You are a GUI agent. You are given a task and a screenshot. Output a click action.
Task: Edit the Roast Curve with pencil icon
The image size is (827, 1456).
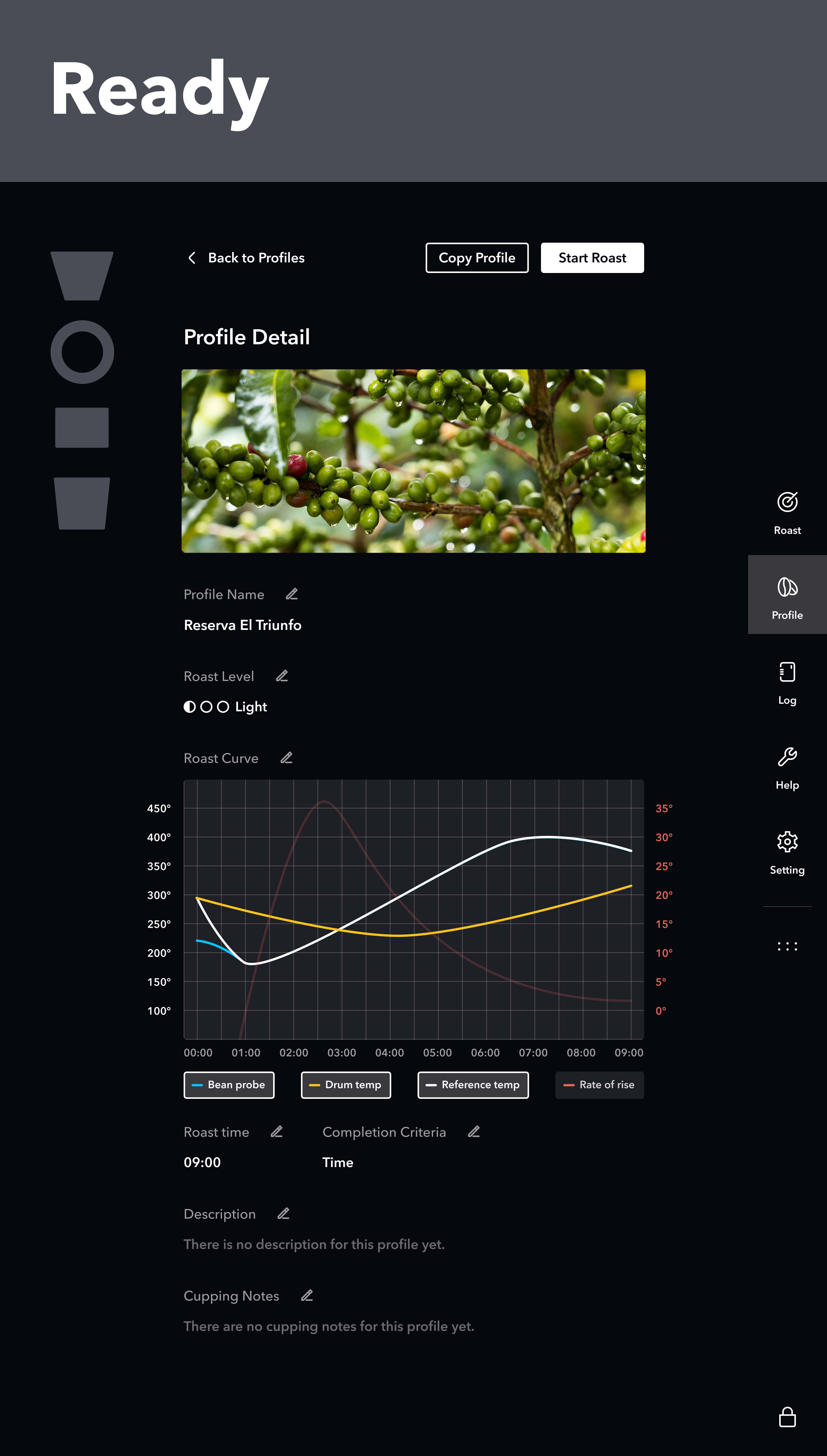click(x=286, y=758)
